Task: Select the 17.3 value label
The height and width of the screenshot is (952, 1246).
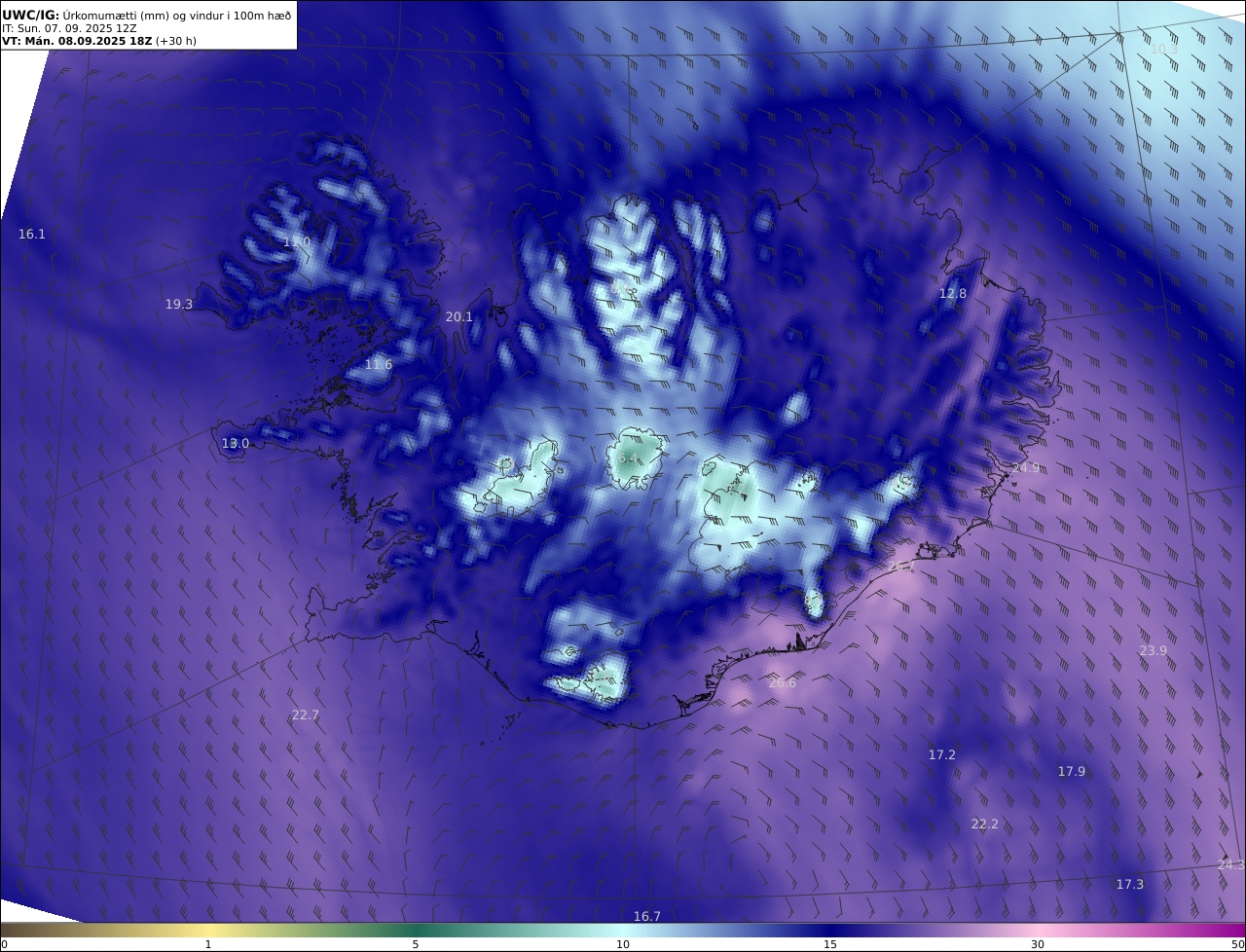Action: pos(1130,885)
